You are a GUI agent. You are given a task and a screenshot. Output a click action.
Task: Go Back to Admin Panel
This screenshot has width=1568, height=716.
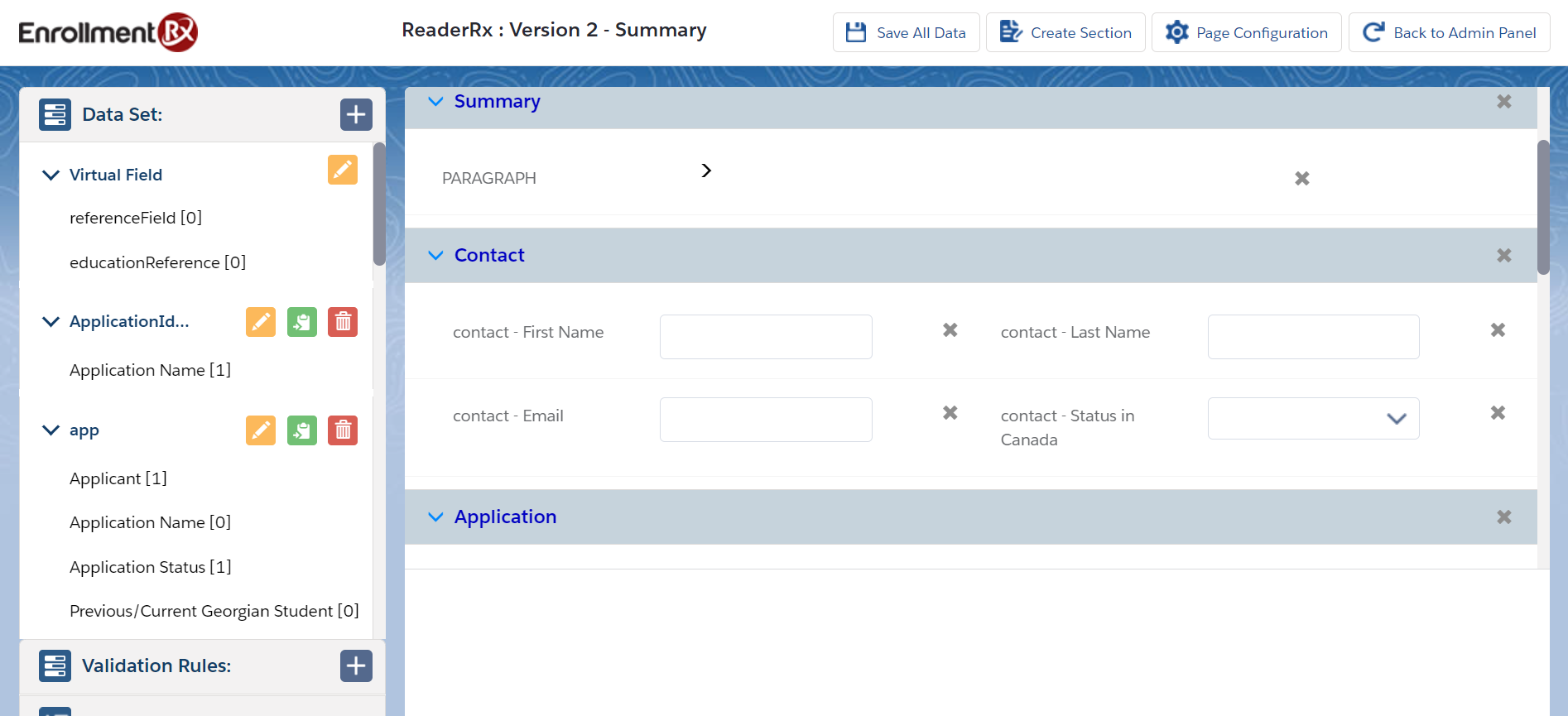[x=1449, y=33]
